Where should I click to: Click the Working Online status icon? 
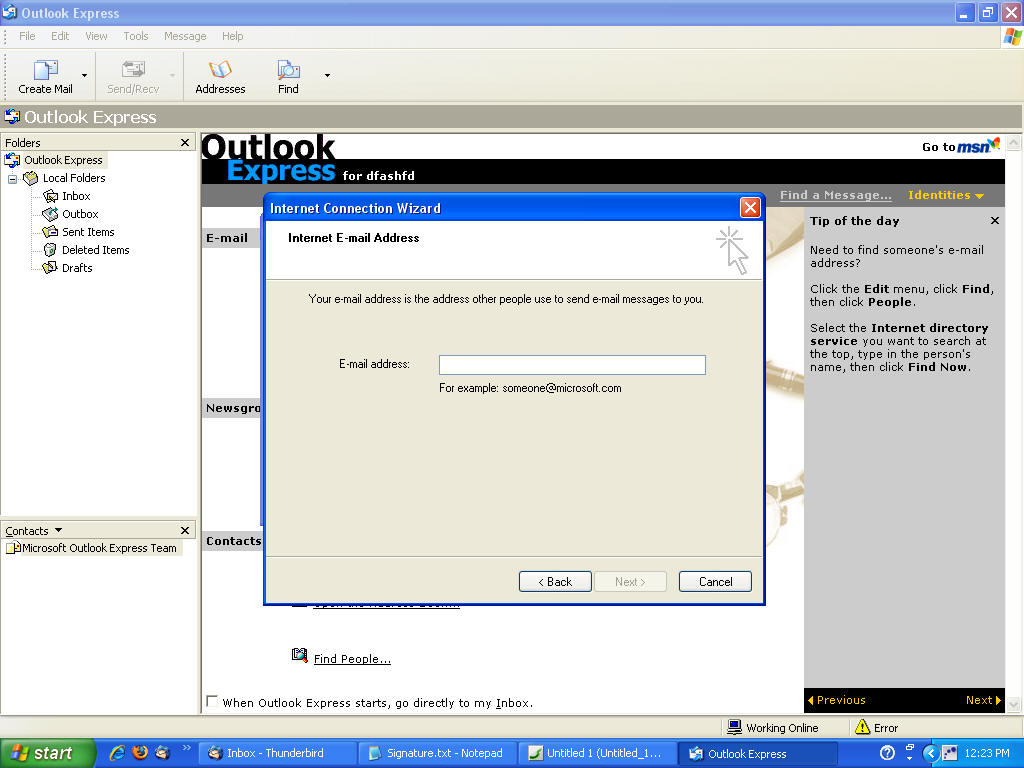tap(735, 728)
